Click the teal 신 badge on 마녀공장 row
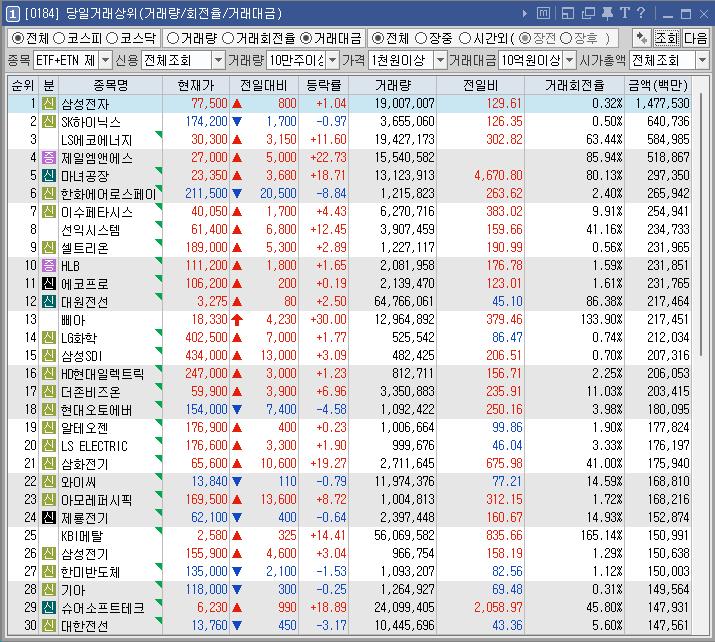Image resolution: width=715 pixels, height=642 pixels. pos(49,176)
